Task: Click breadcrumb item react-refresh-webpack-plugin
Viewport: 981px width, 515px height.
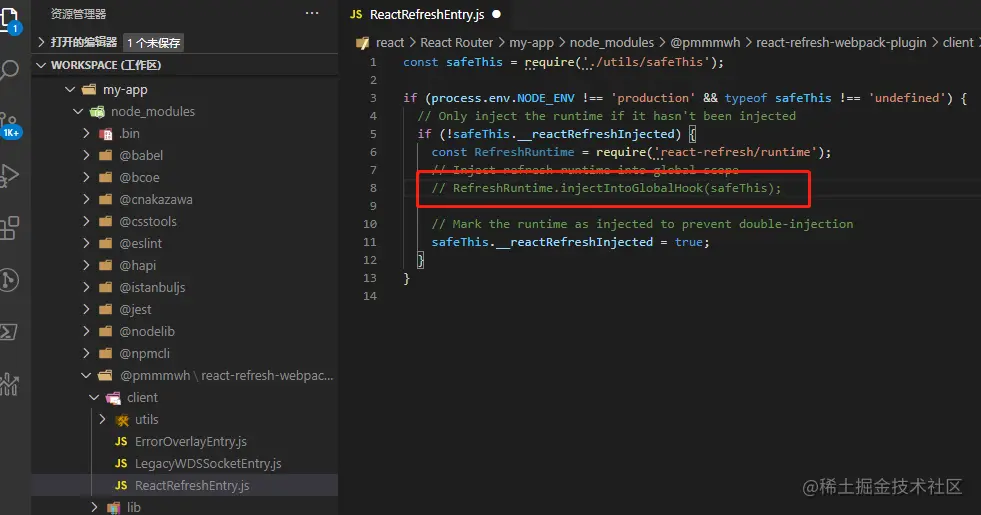Action: tap(841, 43)
